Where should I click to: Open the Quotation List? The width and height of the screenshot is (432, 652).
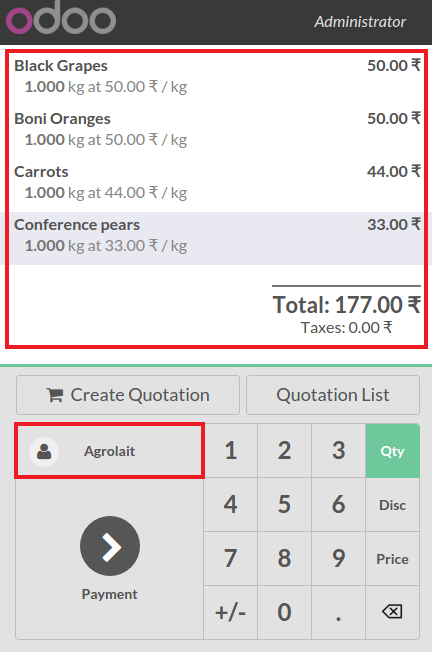[x=333, y=395]
